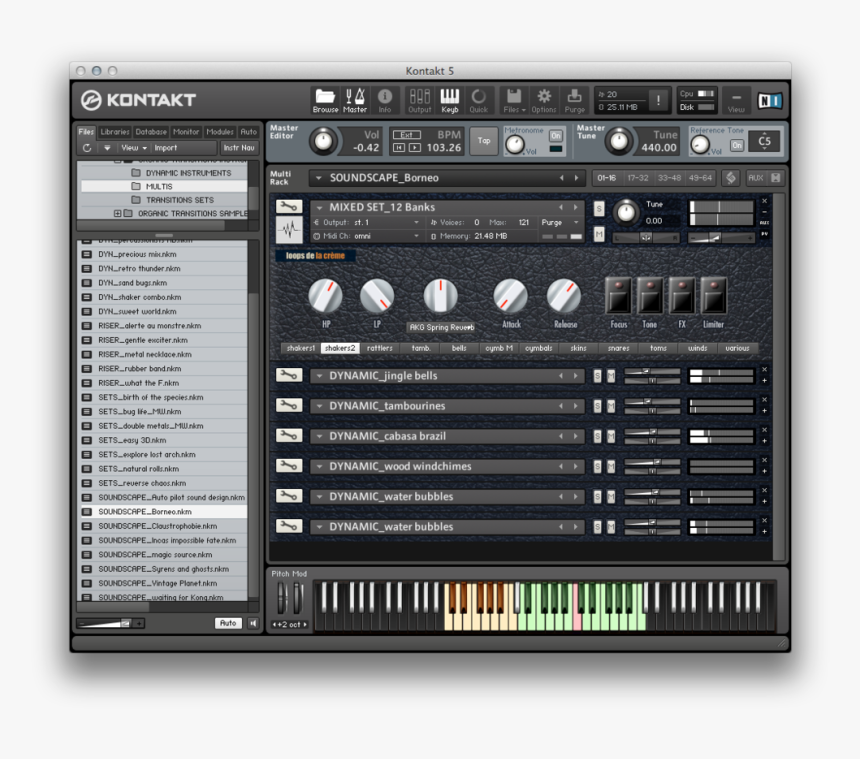Screen dimensions: 860x759
Task: Open the Output st. 1 dropdown
Action: pyautogui.click(x=416, y=222)
